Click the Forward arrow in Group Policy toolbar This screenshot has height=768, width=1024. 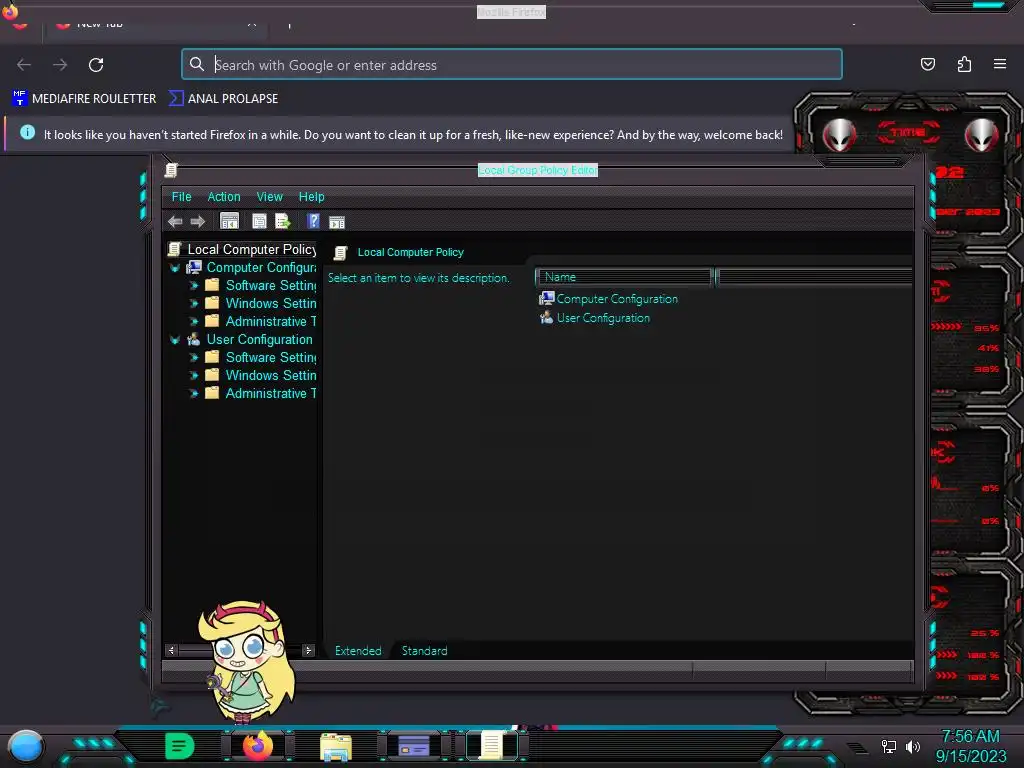pyautogui.click(x=197, y=221)
